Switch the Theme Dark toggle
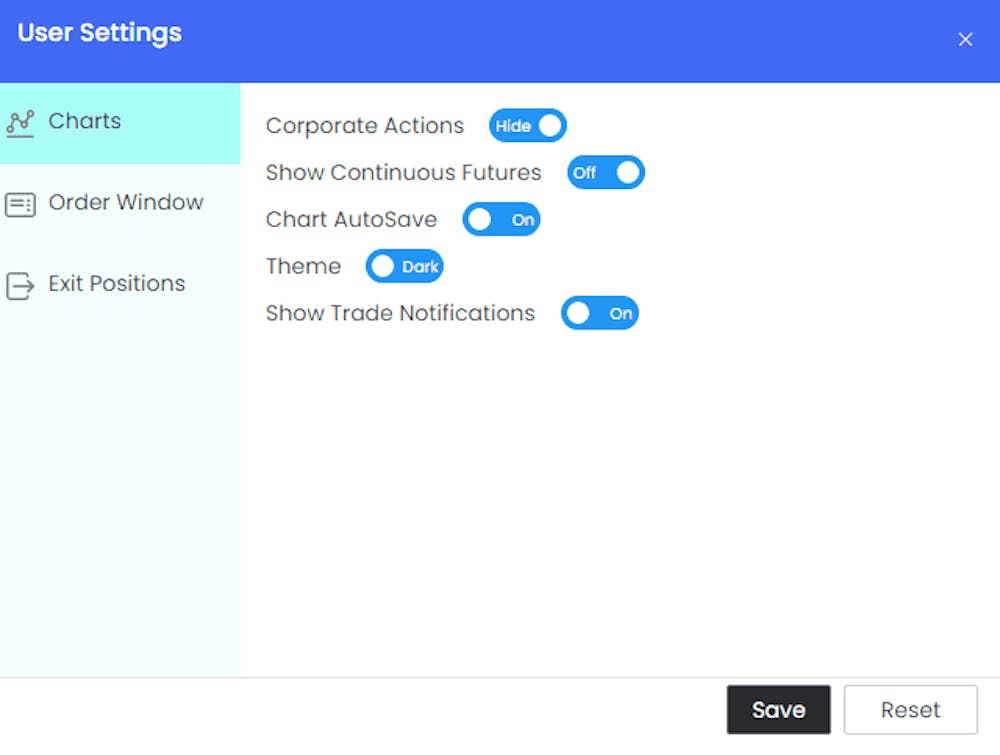Image resolution: width=1000 pixels, height=755 pixels. point(404,267)
